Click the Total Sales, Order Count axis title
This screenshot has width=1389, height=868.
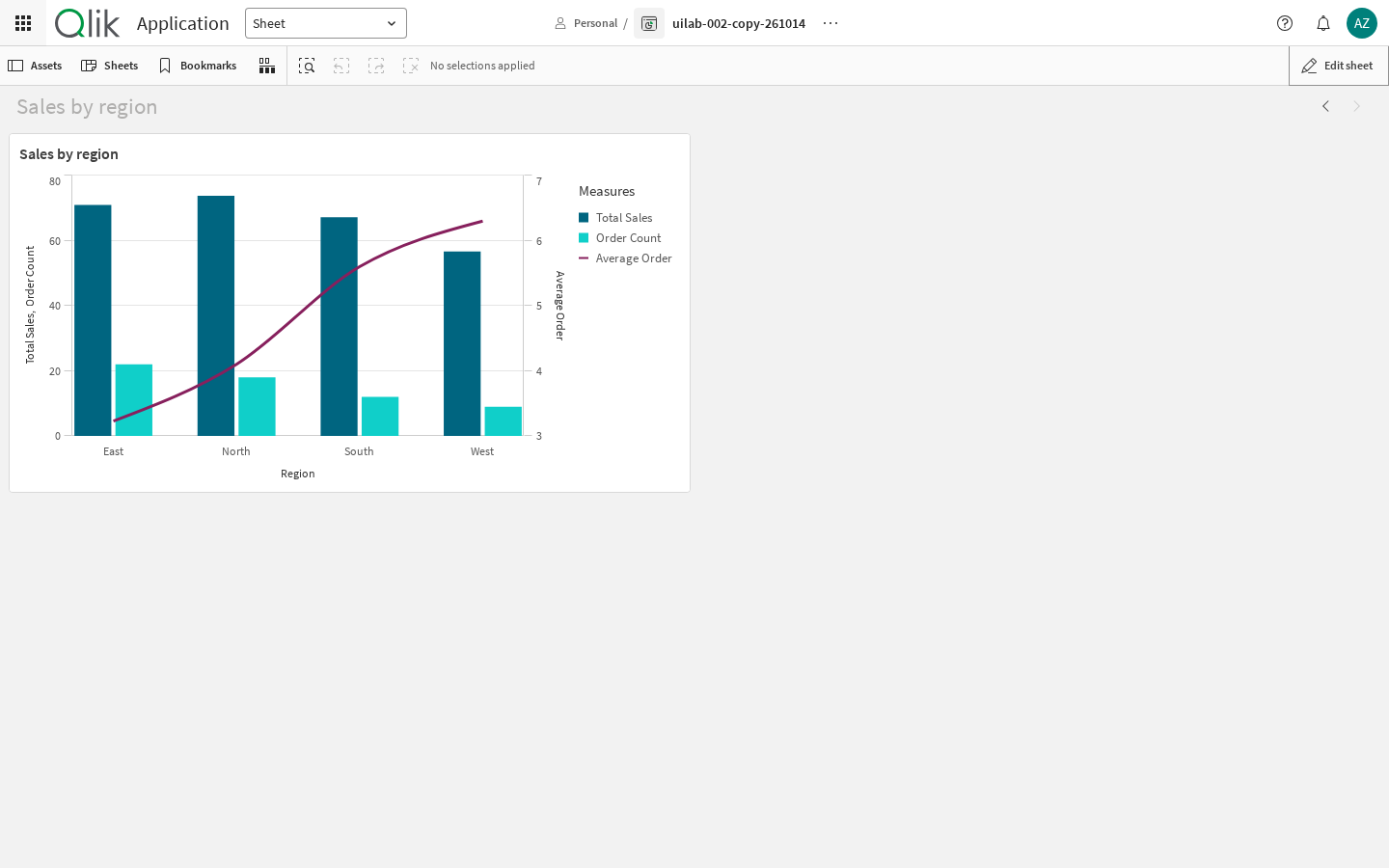point(30,305)
